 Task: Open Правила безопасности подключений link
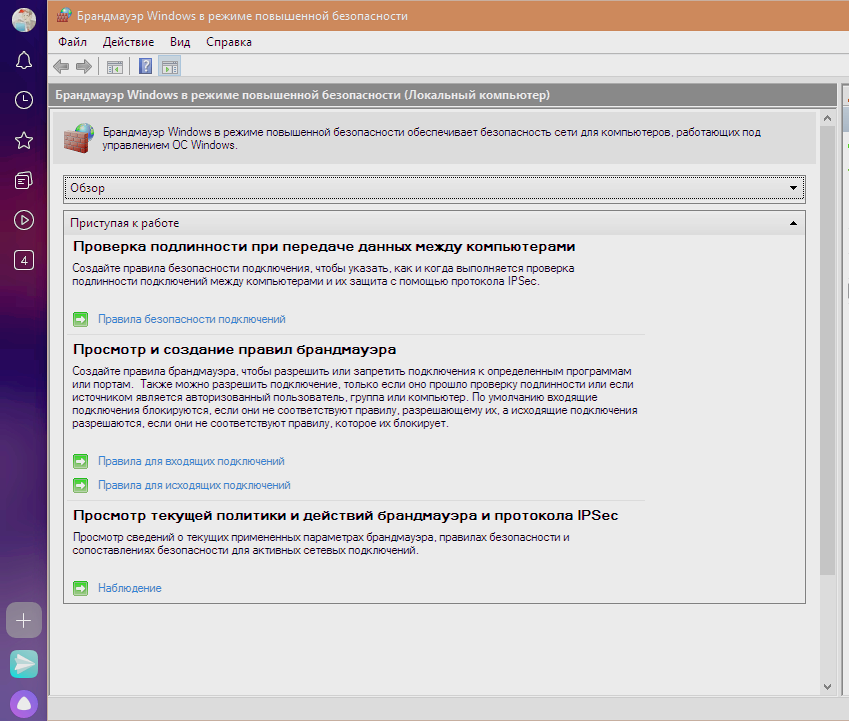coord(192,319)
